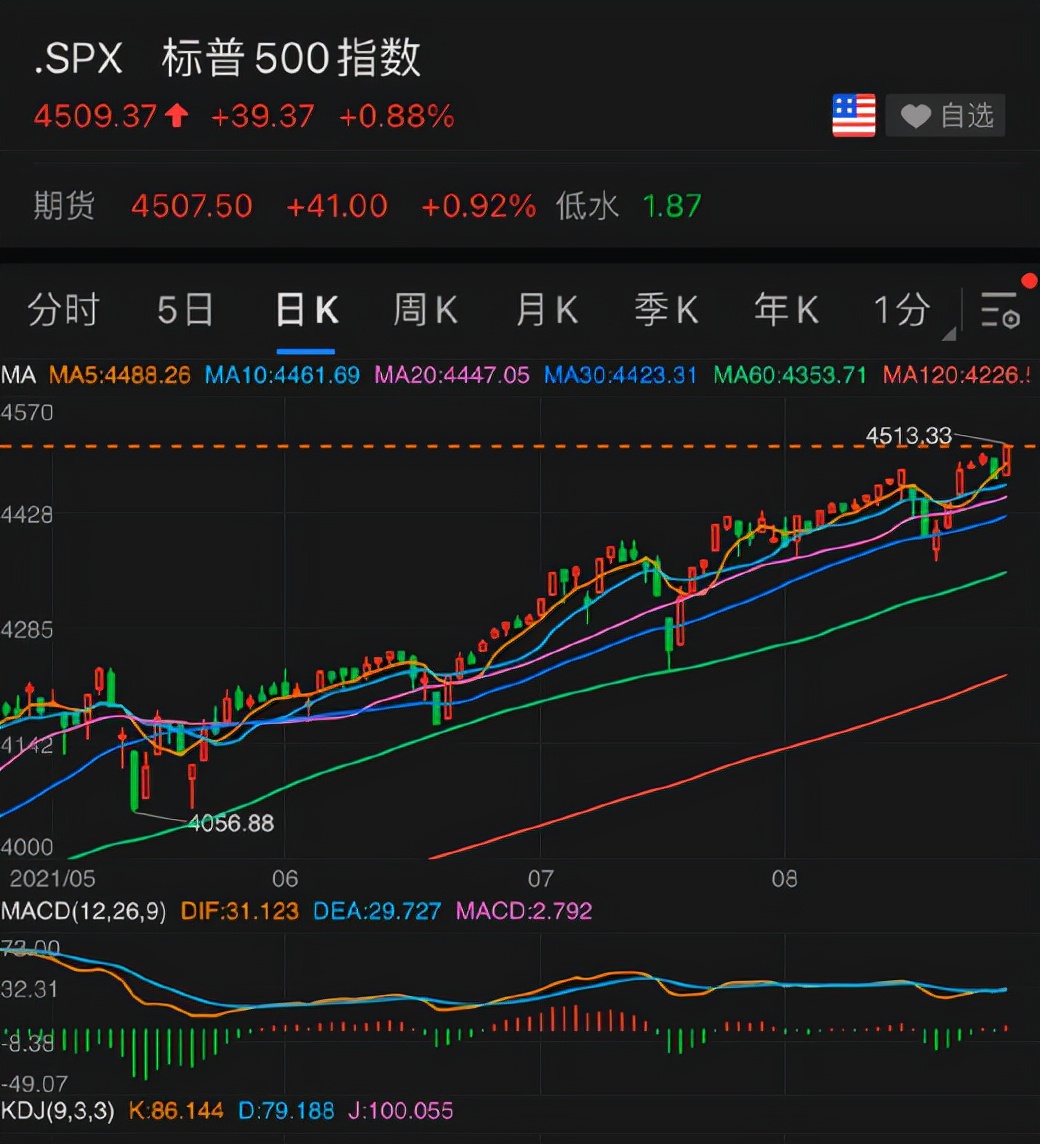The height and width of the screenshot is (1144, 1040).
Task: Click the 4000 price axis label
Action: click(x=27, y=847)
